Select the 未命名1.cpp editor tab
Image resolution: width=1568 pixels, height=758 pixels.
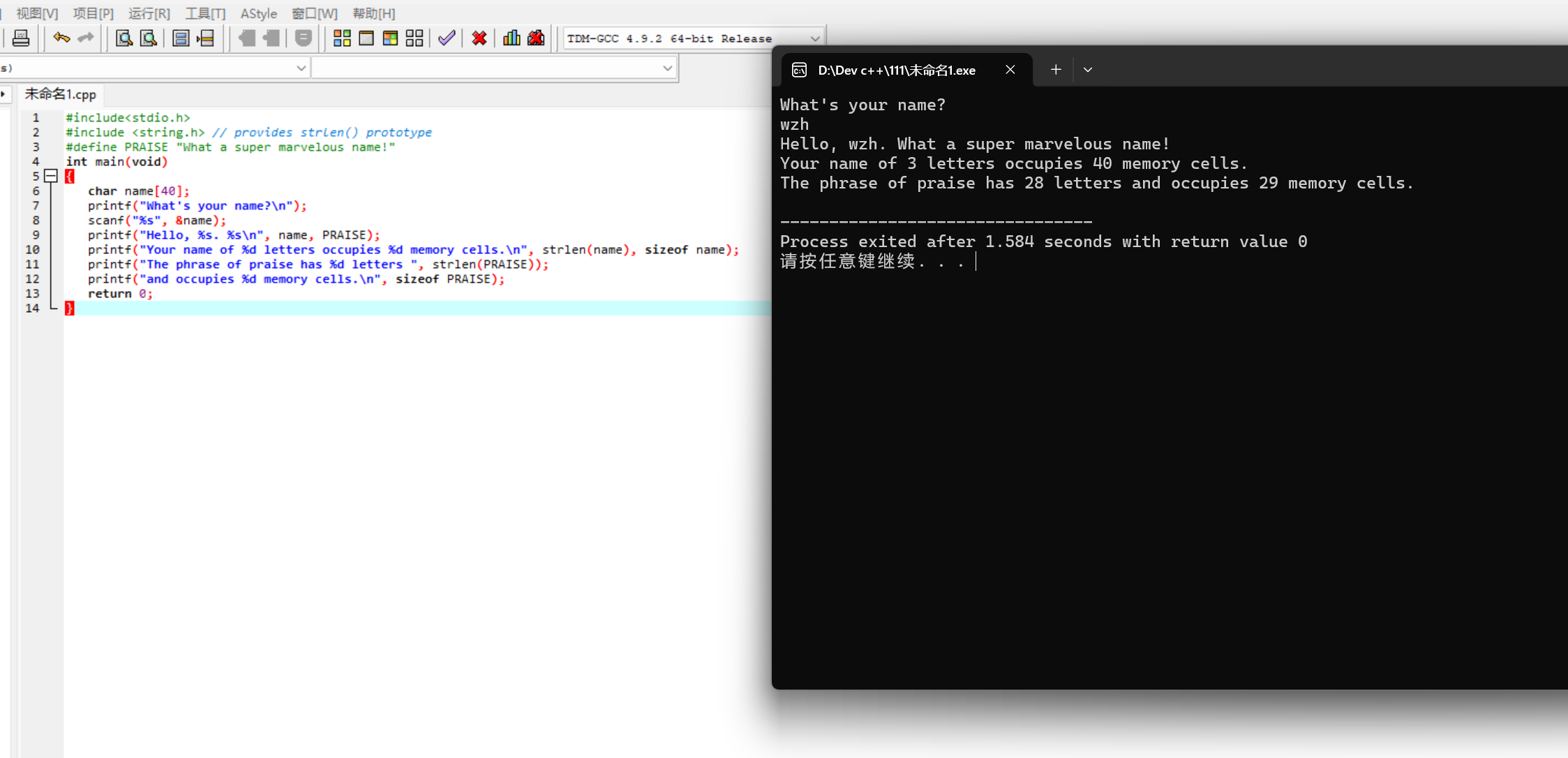coord(61,94)
